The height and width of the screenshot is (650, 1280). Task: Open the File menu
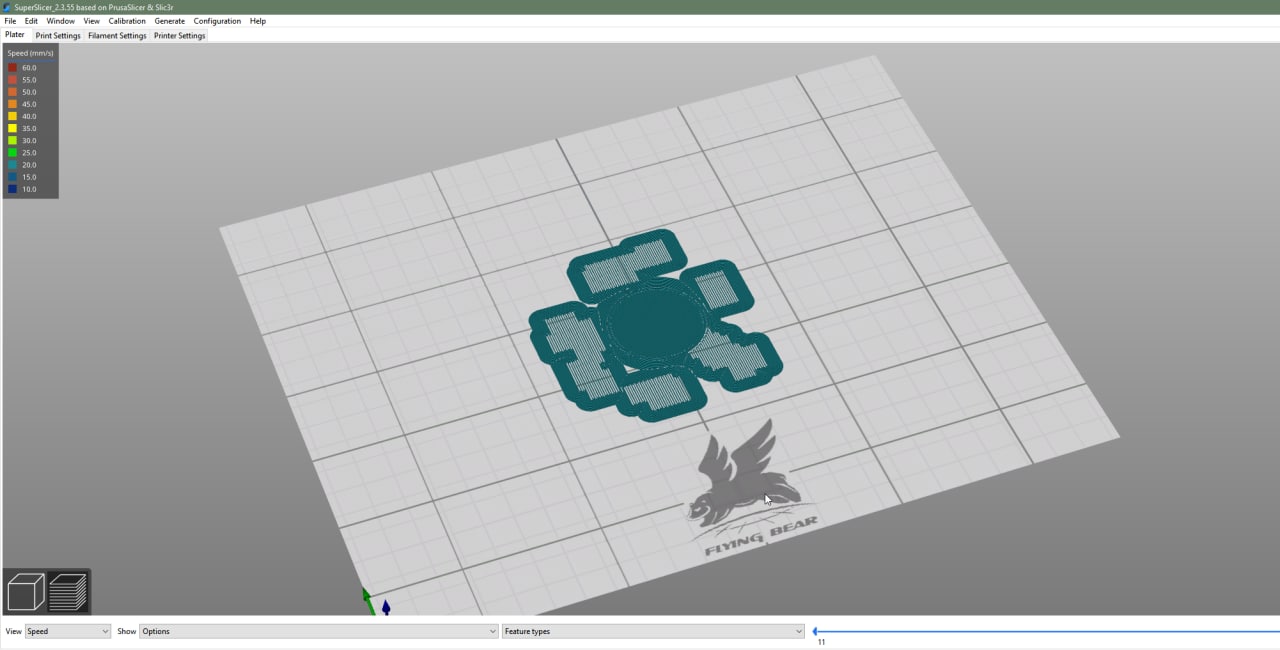[x=10, y=21]
